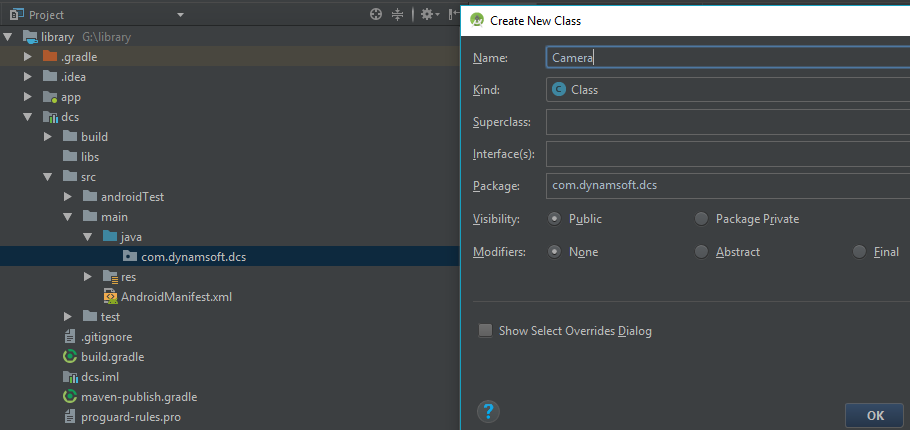The height and width of the screenshot is (430, 910).
Task: Click the help question mark icon
Action: click(488, 411)
